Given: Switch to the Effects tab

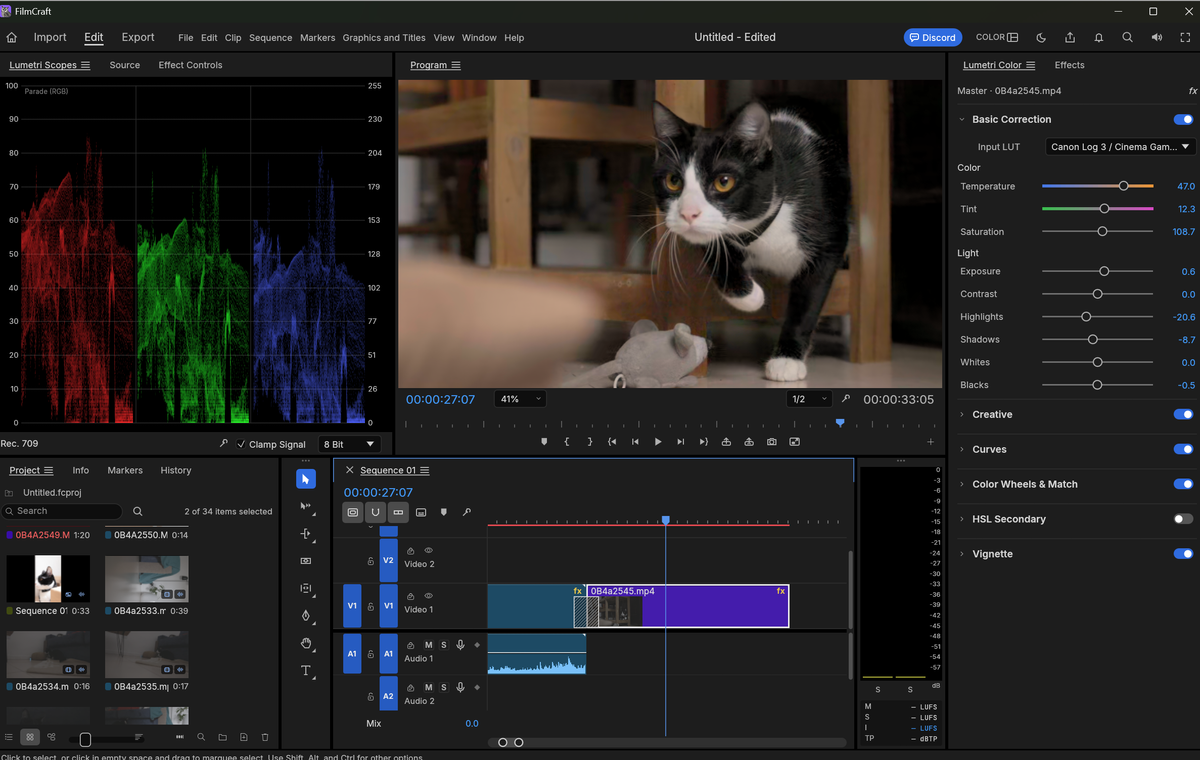Looking at the screenshot, I should point(1069,65).
